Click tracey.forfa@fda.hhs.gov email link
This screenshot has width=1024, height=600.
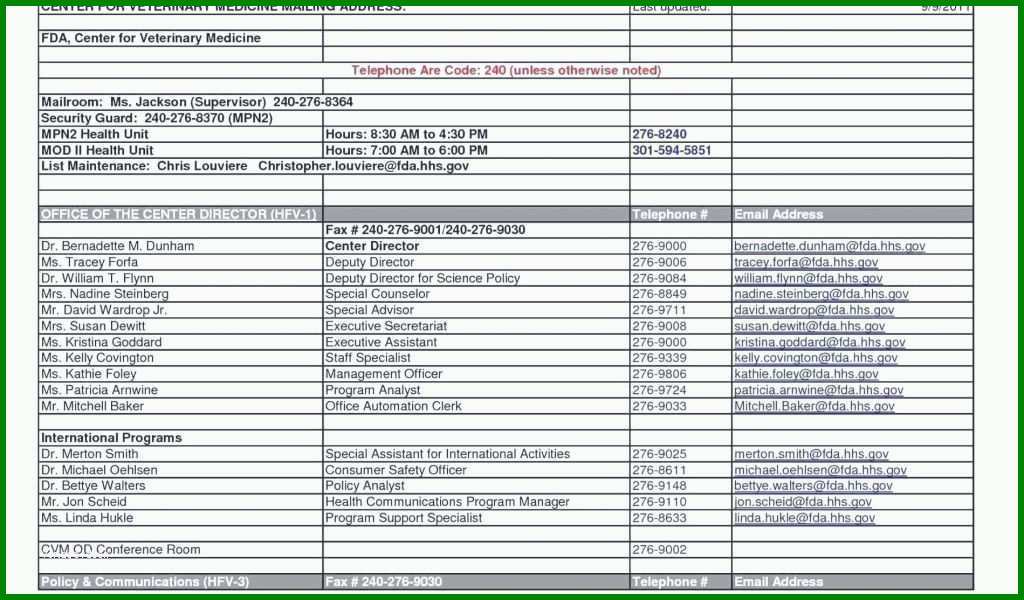[x=806, y=262]
